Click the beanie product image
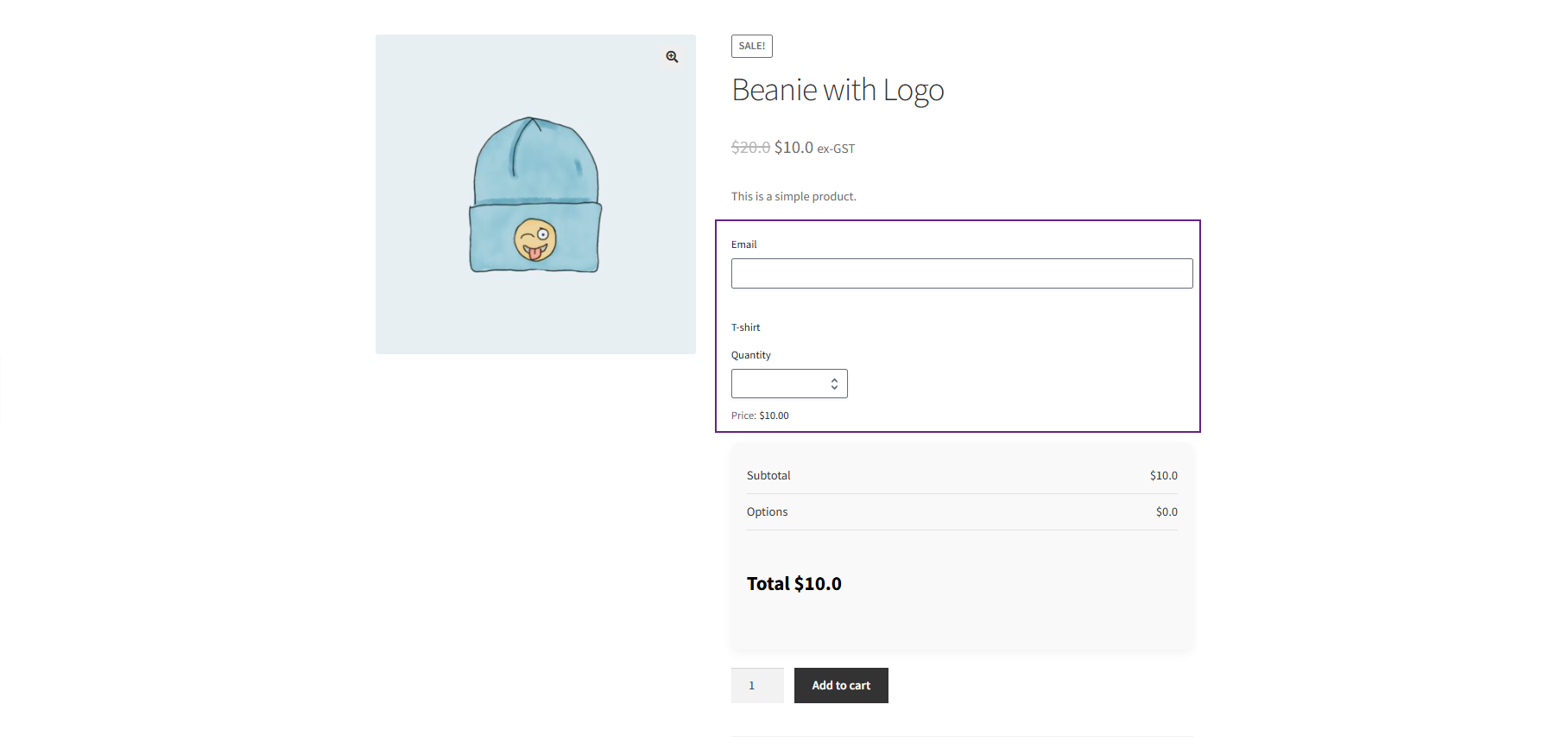Screen dimensions: 1568x749 (535, 195)
